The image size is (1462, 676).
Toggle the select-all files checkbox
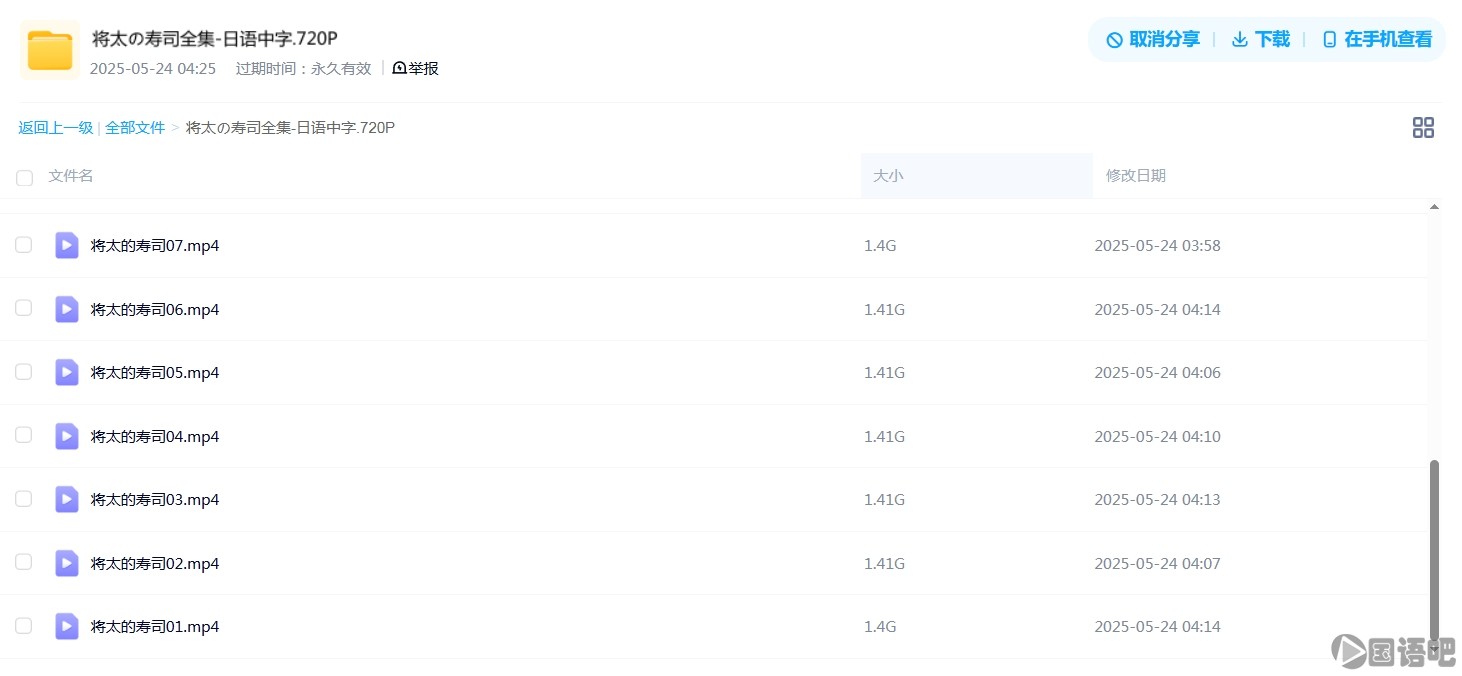pyautogui.click(x=24, y=177)
